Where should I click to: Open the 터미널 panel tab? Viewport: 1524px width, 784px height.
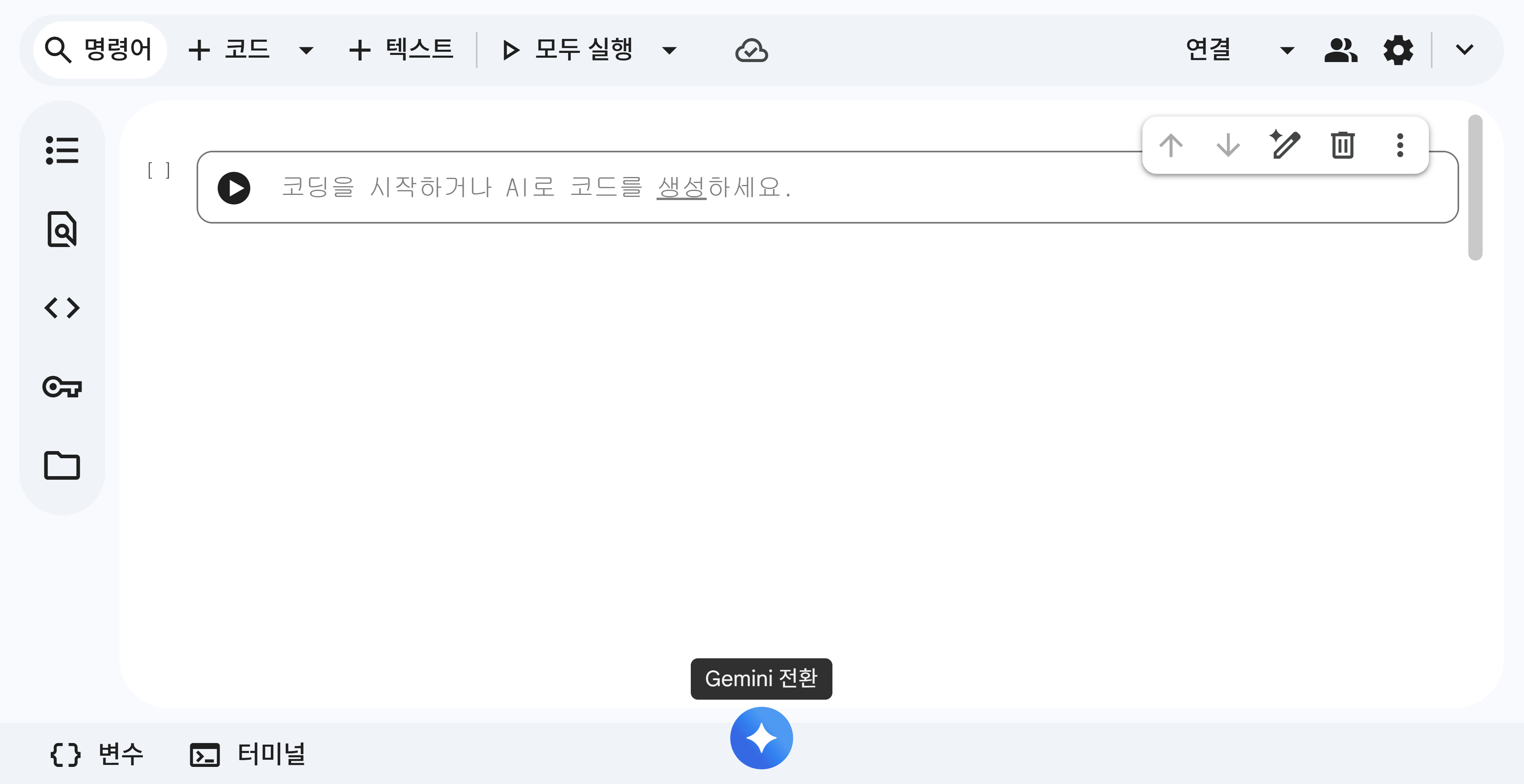pyautogui.click(x=247, y=755)
